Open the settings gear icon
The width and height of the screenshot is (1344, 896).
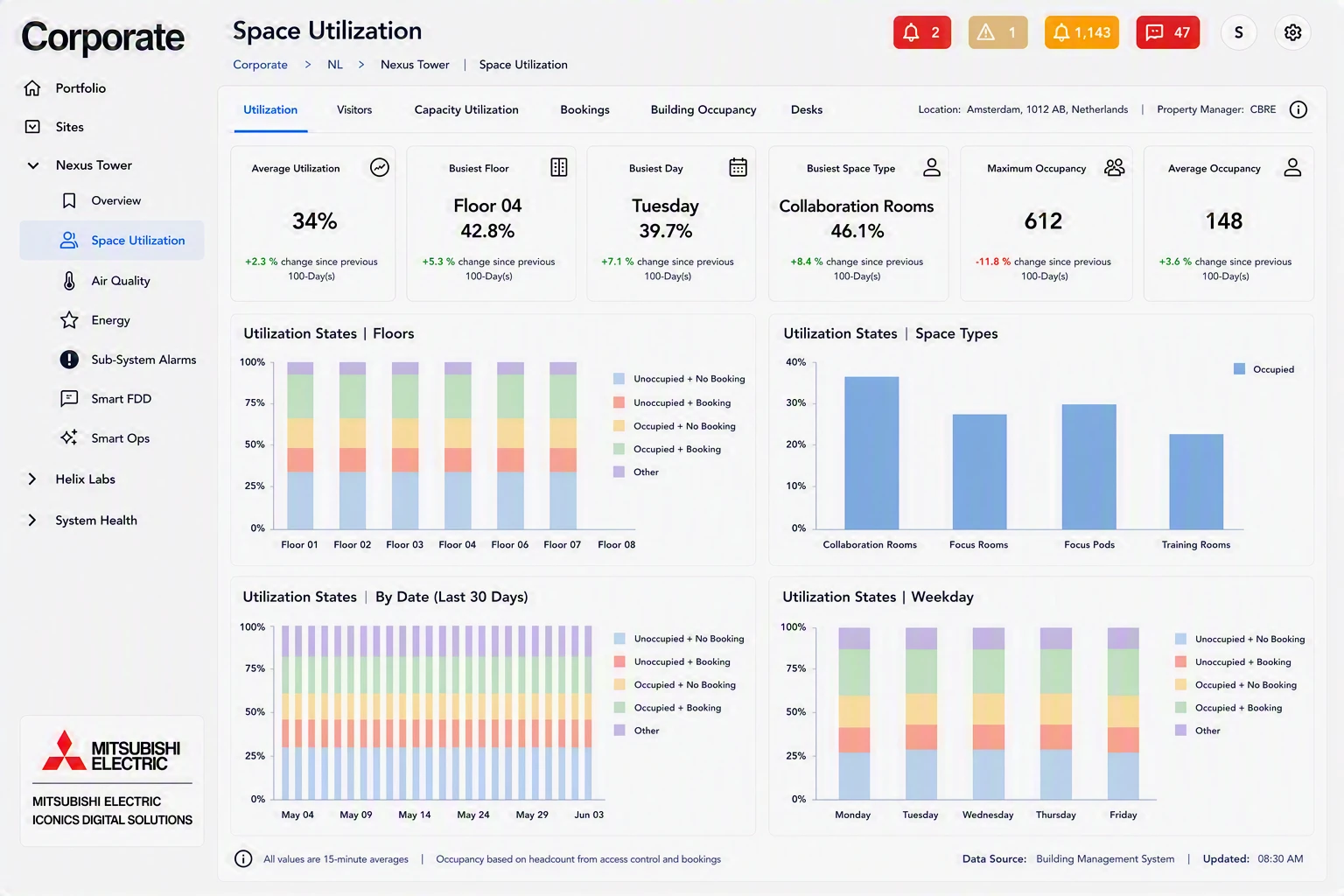[x=1292, y=32]
